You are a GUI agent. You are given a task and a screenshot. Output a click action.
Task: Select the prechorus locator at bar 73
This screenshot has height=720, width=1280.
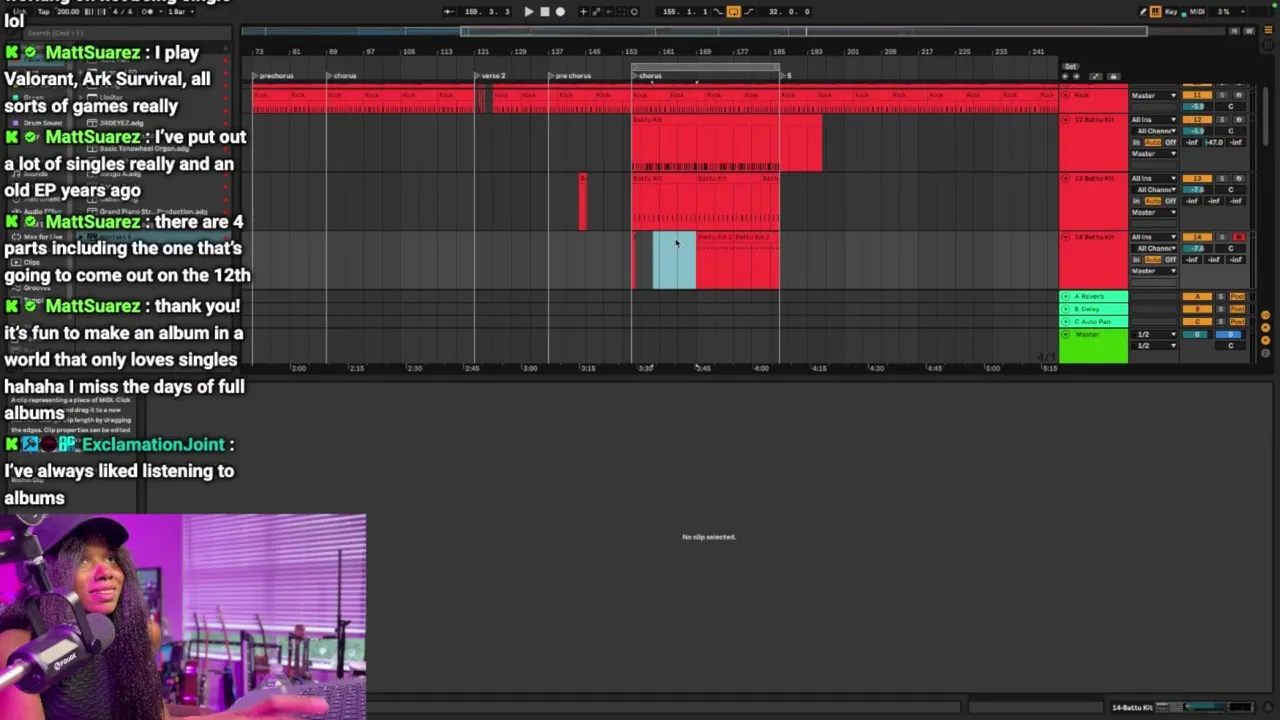click(x=274, y=76)
